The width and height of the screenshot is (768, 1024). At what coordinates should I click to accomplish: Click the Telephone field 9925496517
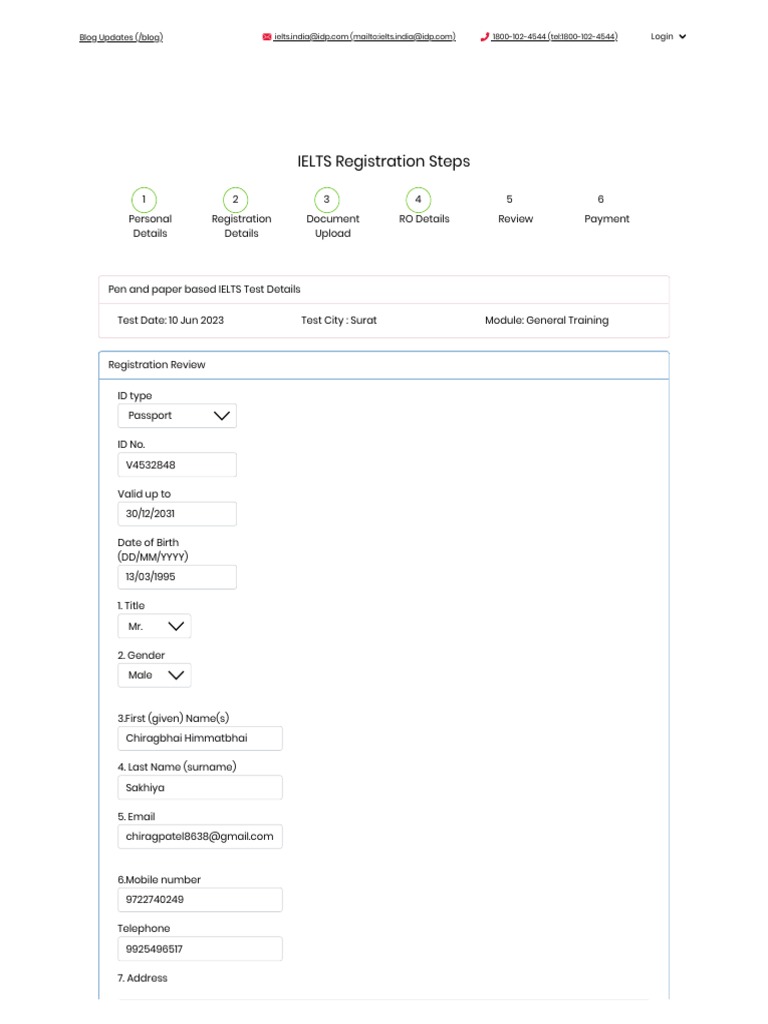click(200, 949)
